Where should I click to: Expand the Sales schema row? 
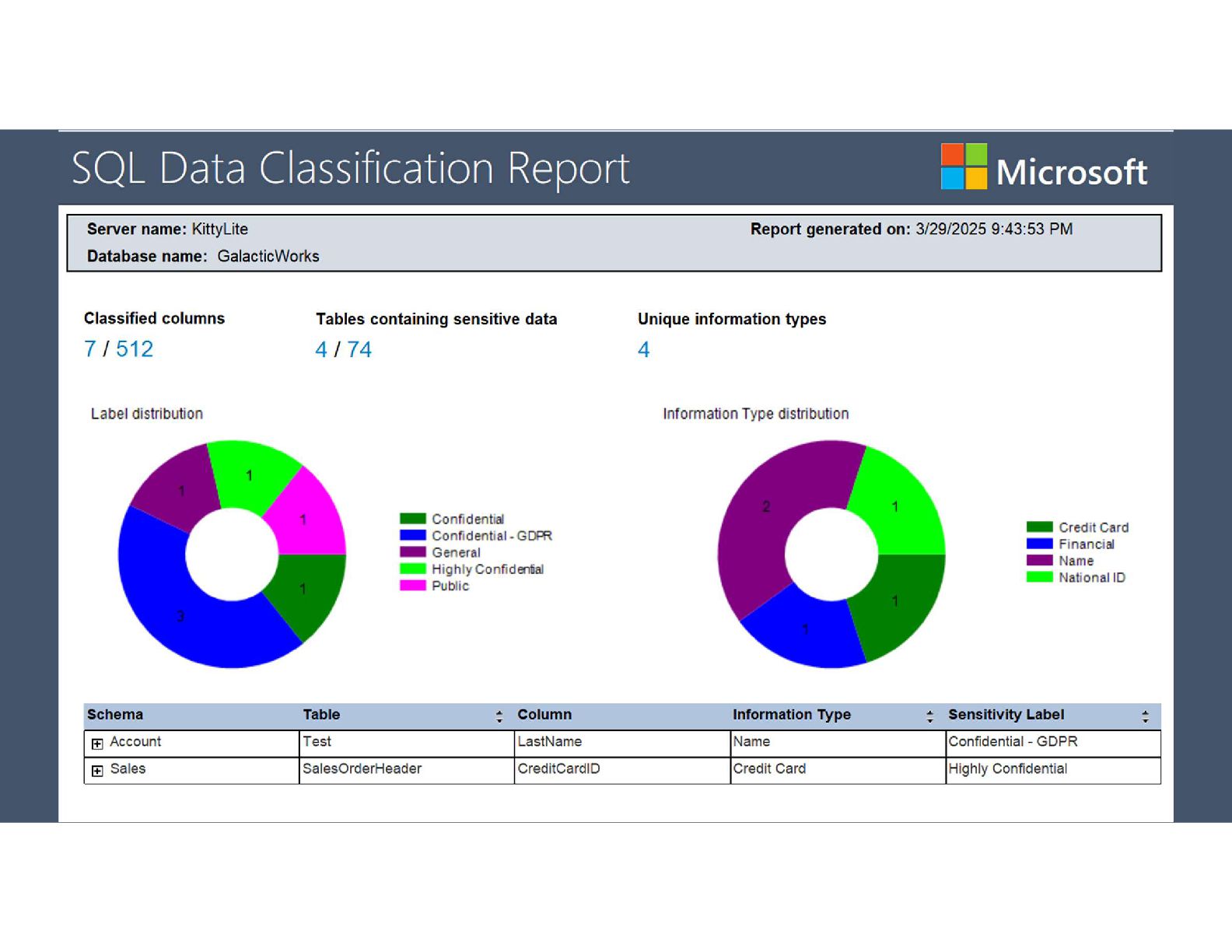coord(97,771)
